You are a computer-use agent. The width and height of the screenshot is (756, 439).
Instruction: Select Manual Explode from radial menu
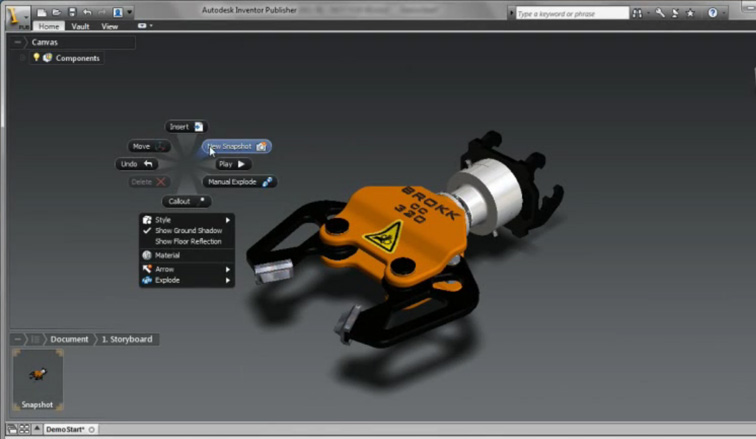point(239,182)
